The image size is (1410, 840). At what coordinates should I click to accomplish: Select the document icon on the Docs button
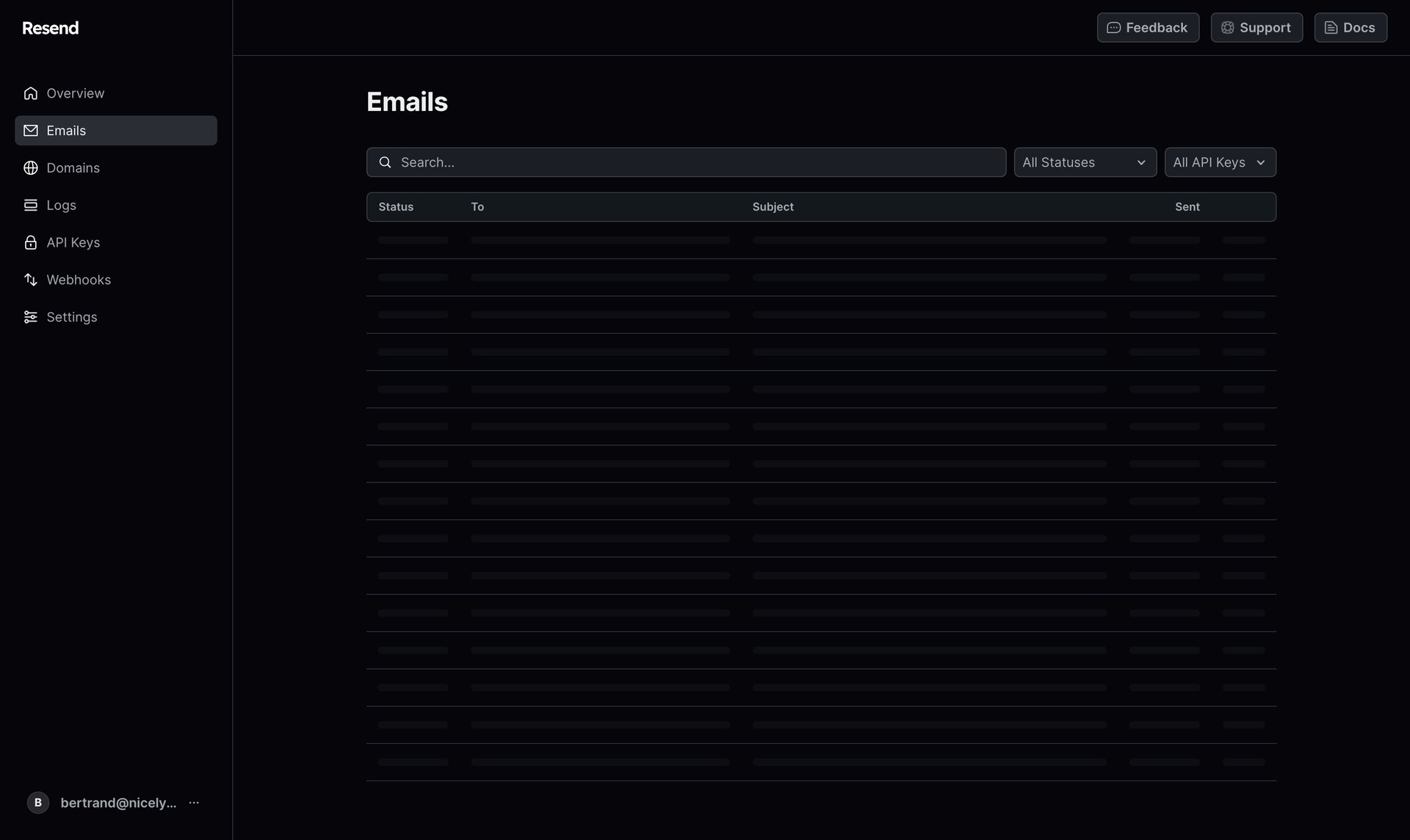click(x=1331, y=27)
